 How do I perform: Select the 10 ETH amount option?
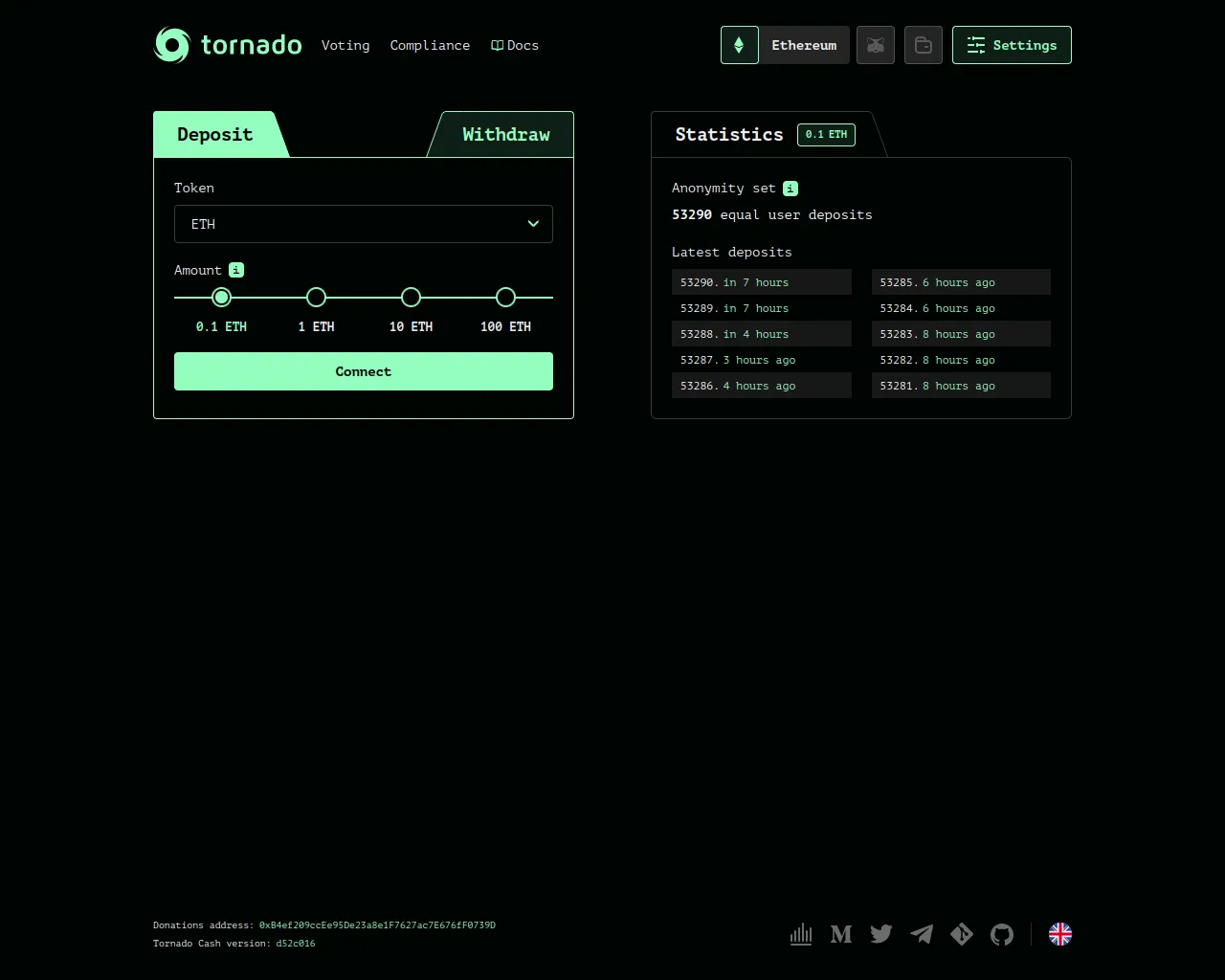[x=411, y=298]
